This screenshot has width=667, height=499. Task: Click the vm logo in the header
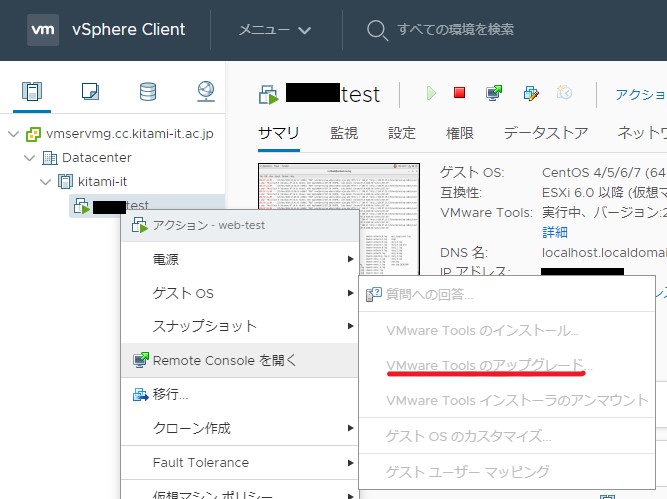click(43, 29)
